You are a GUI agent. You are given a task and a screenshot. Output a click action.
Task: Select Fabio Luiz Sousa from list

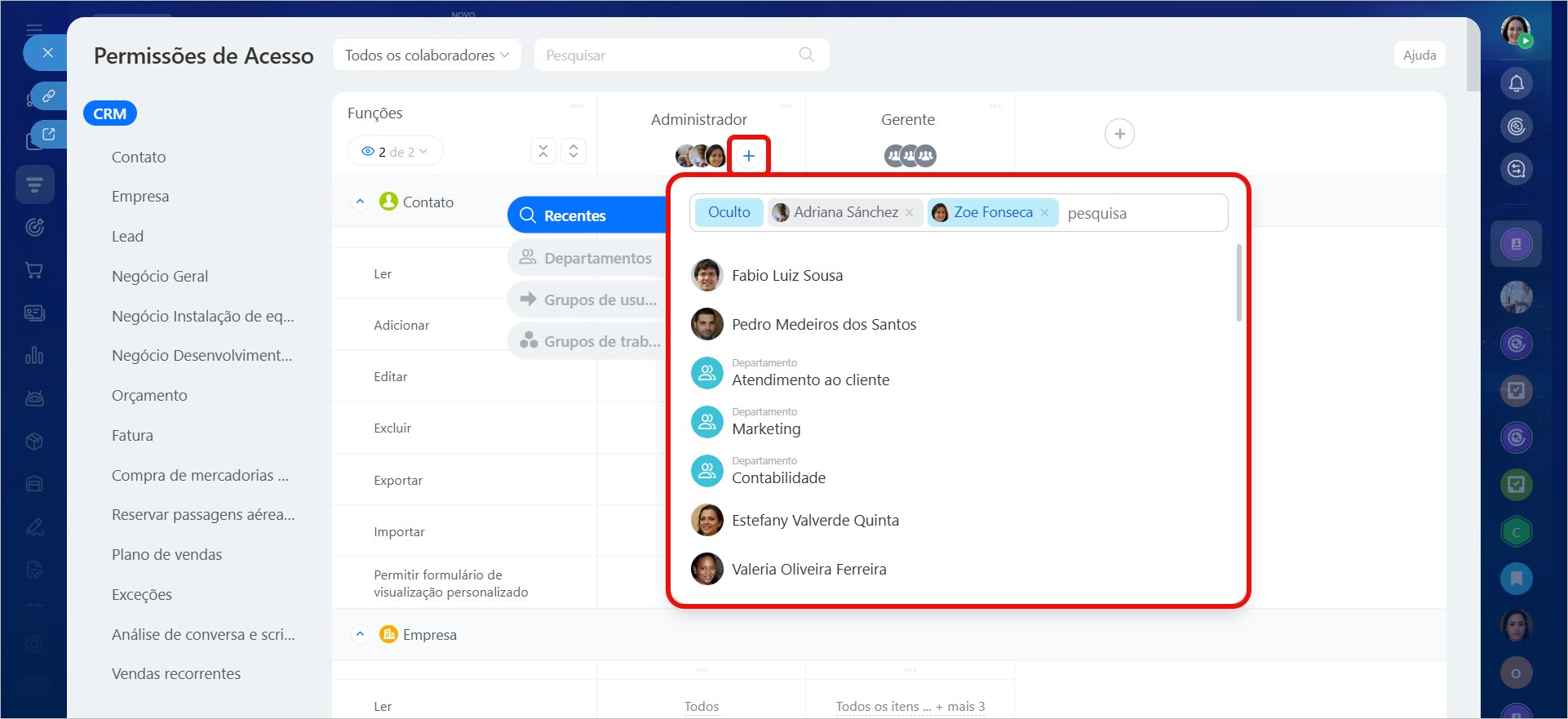pos(786,276)
